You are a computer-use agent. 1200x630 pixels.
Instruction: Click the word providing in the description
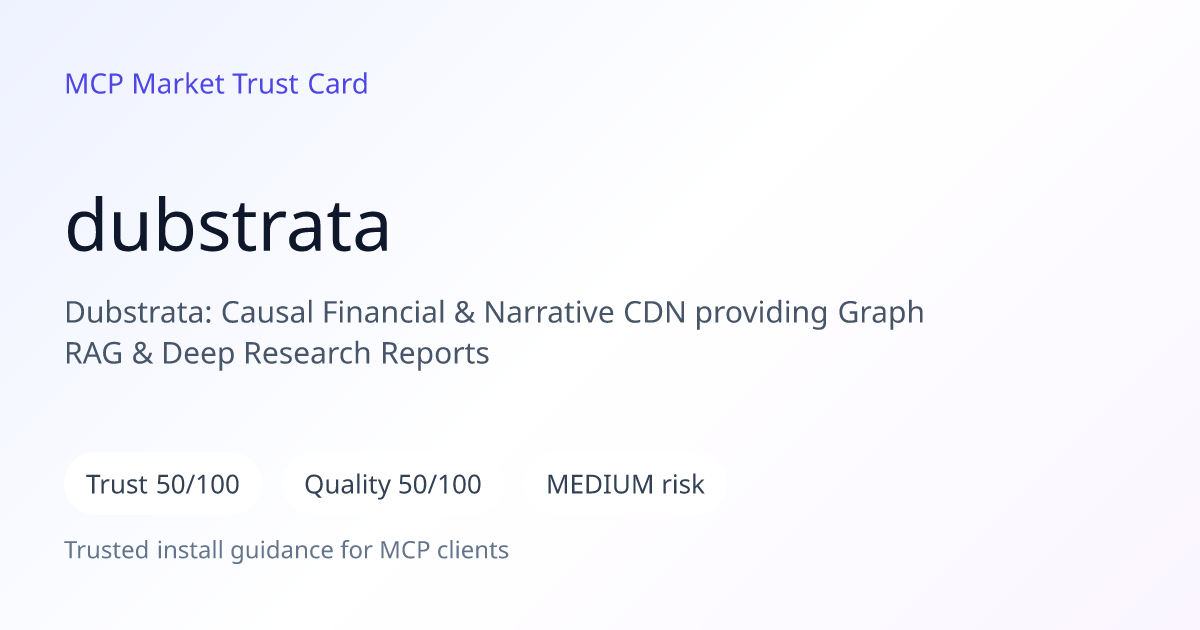[762, 314]
